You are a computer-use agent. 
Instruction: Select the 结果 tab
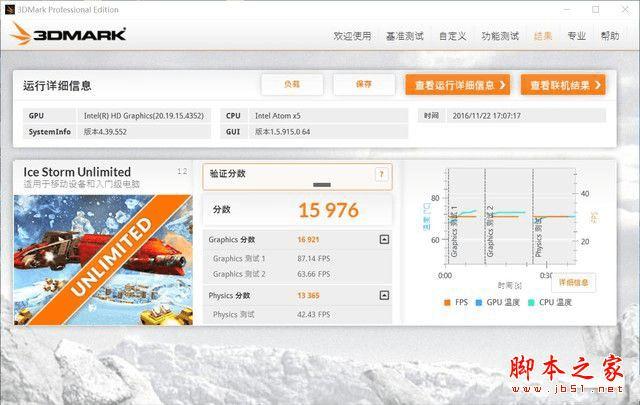543,36
